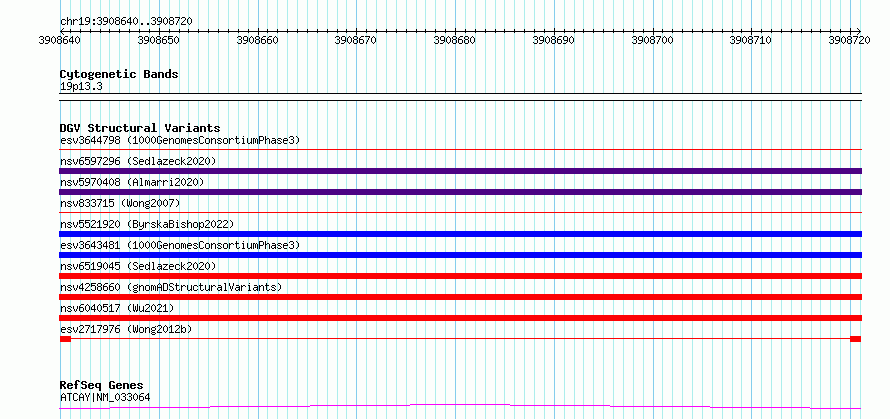
Task: Click the magenta ATCAY gene line
Action: click(x=460, y=407)
